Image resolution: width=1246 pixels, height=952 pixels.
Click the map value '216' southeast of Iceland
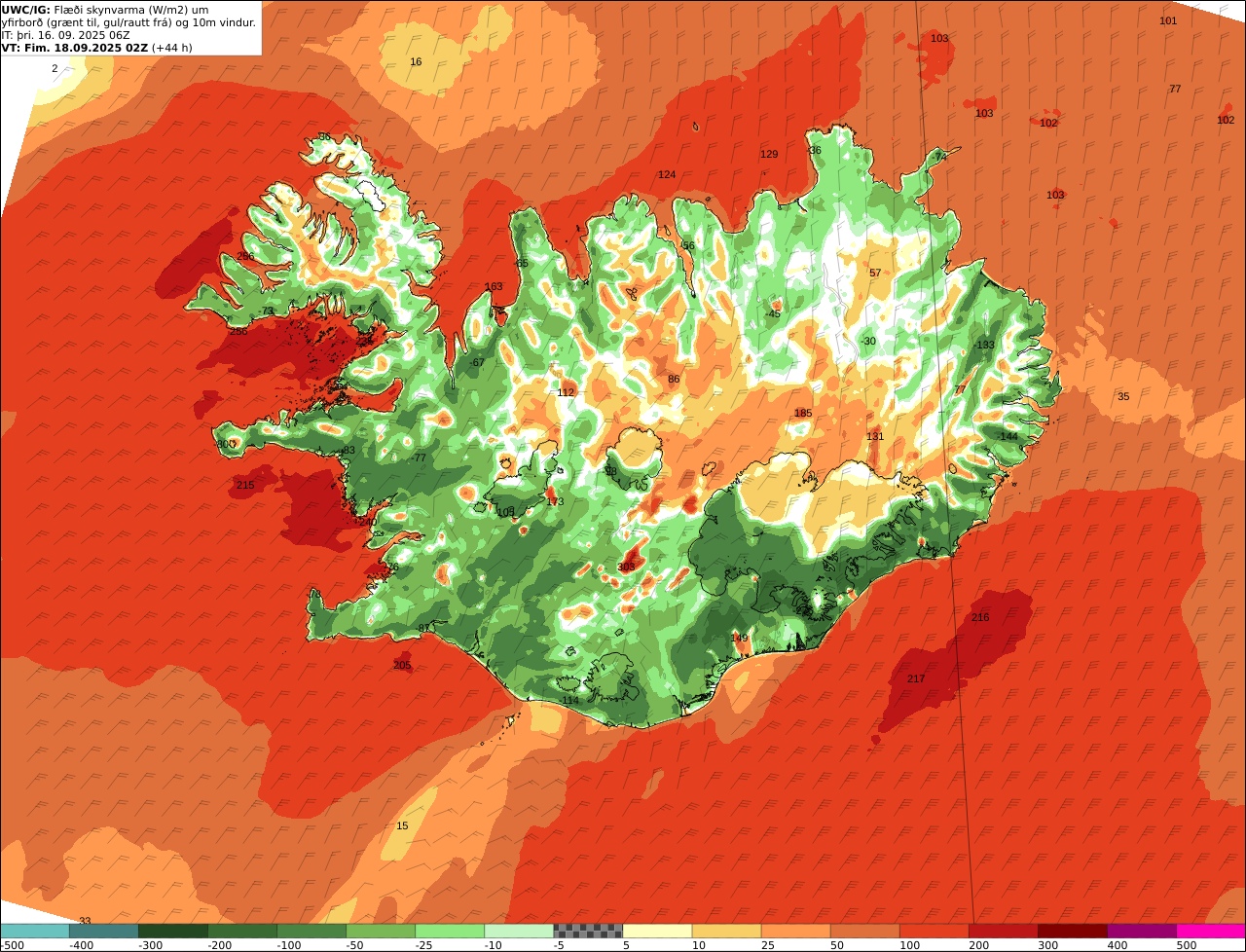pyautogui.click(x=980, y=618)
